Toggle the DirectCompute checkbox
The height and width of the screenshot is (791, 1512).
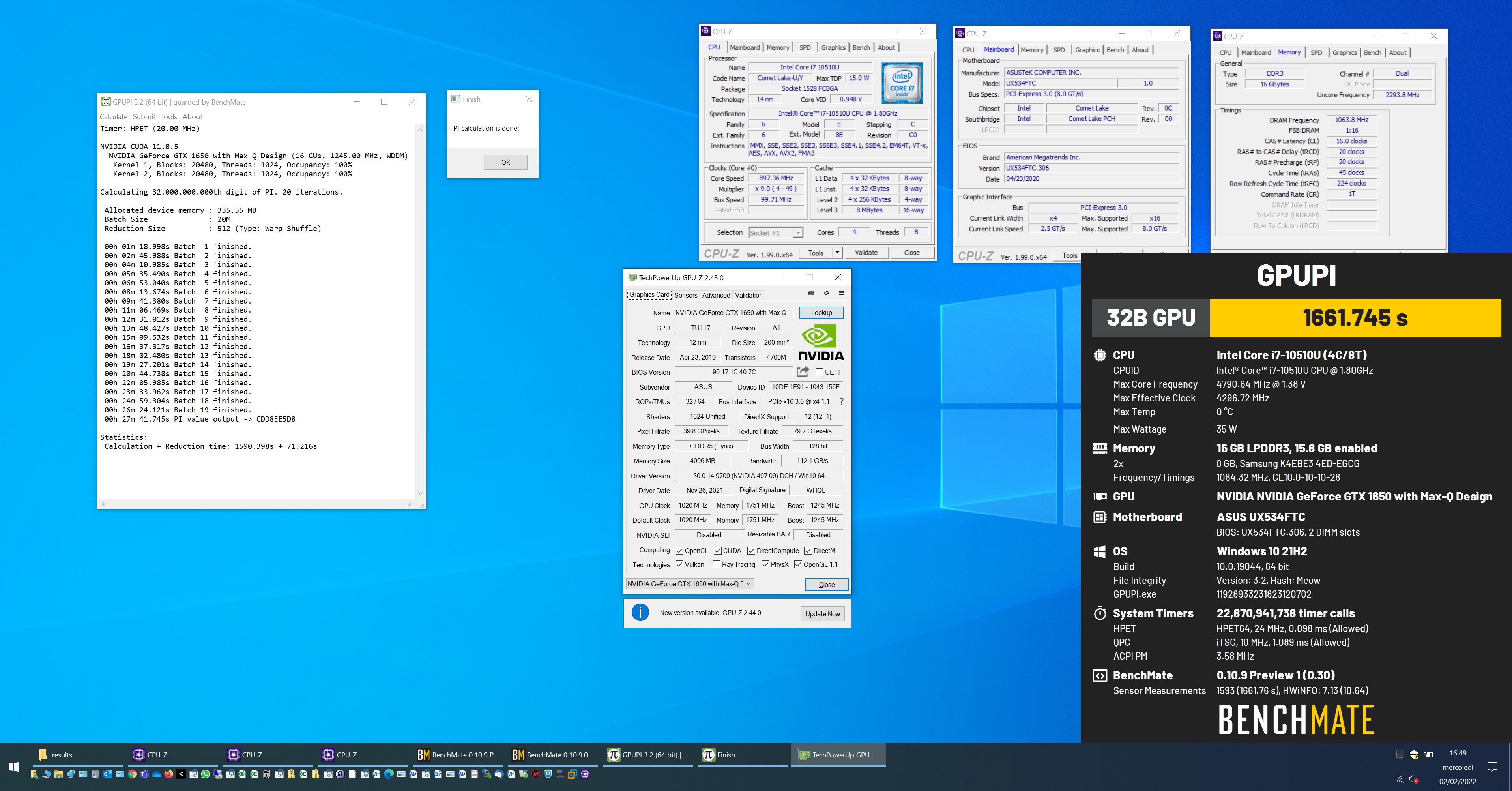click(x=751, y=550)
